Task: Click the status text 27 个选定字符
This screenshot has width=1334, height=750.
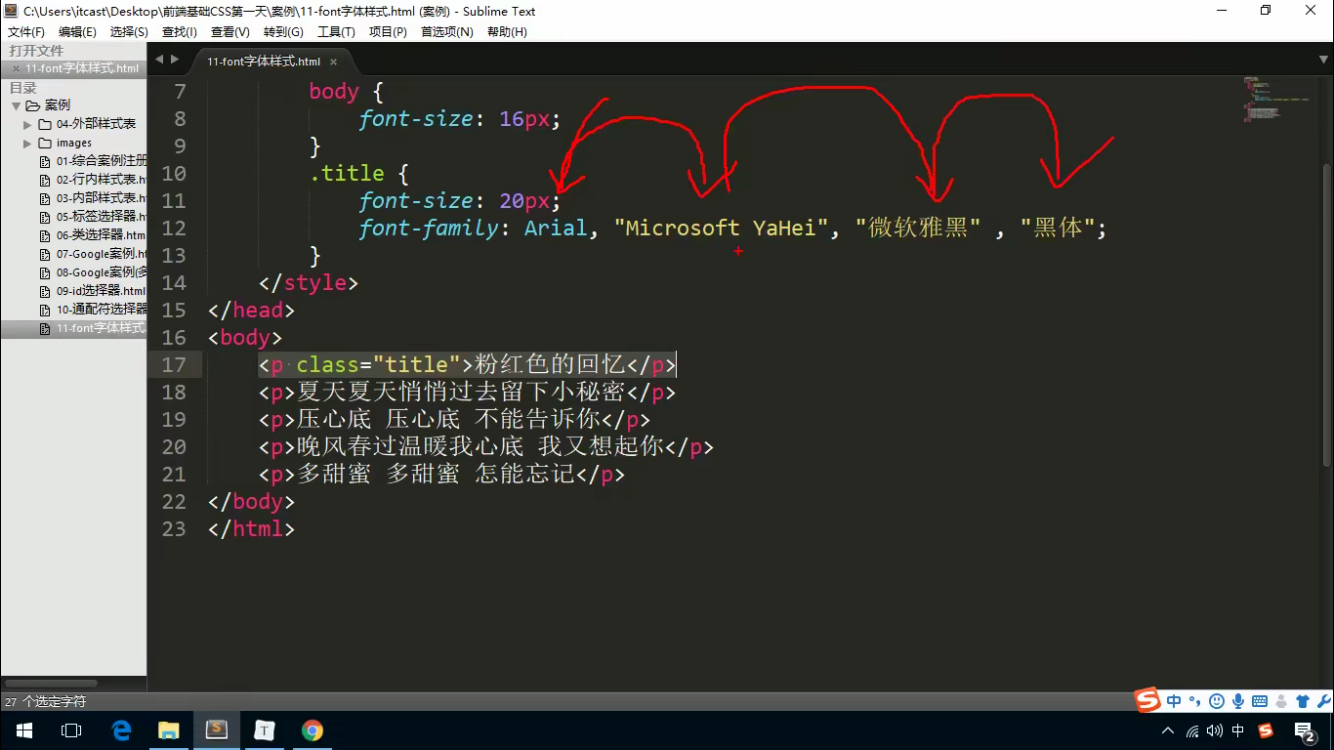Action: [46, 702]
